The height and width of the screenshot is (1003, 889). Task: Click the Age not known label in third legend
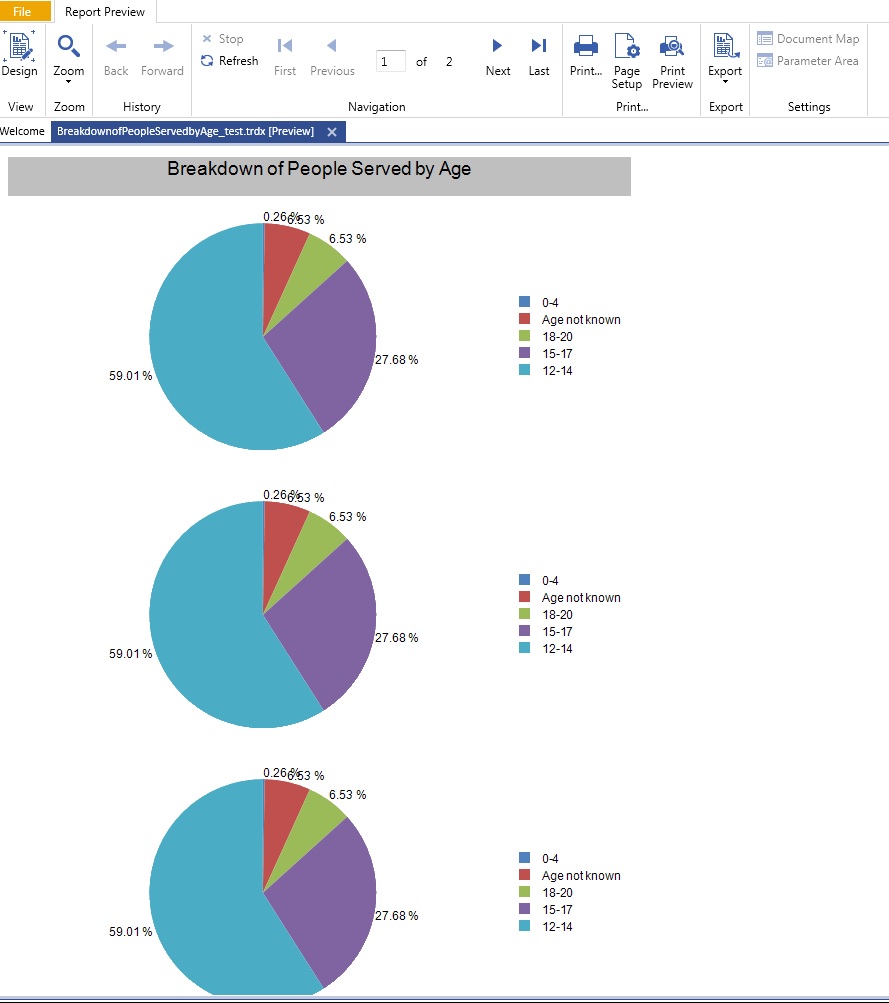pos(581,876)
